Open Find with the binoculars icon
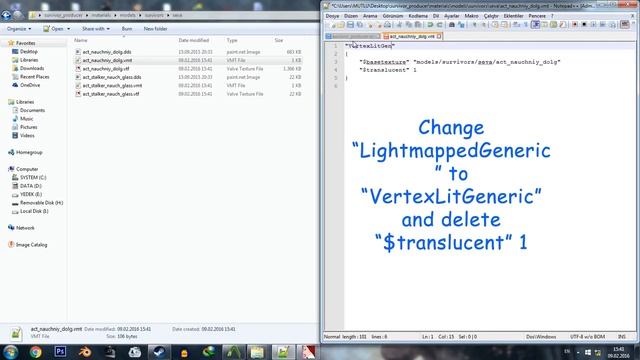 click(451, 25)
